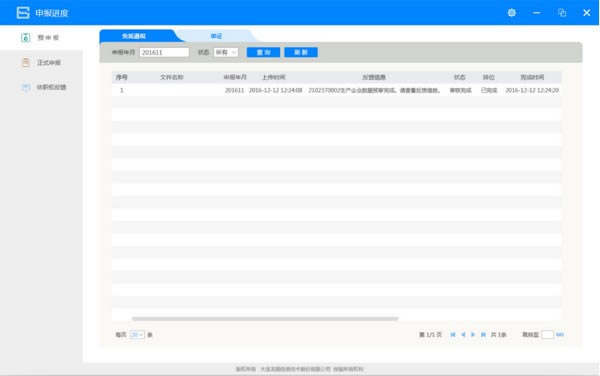Click the GO jump-to-page button
The width and height of the screenshot is (600, 376).
(x=560, y=335)
